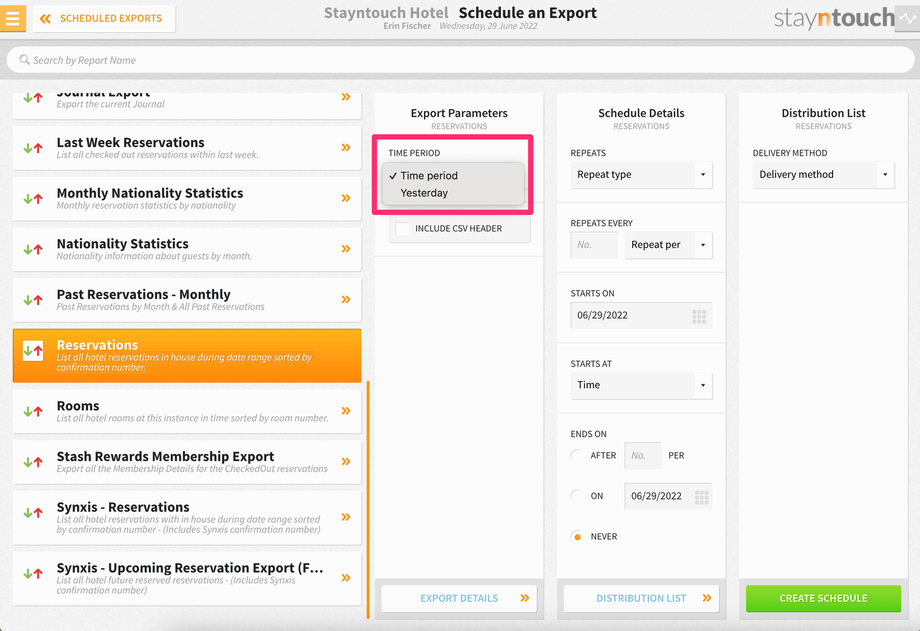920x631 pixels.
Task: Open Synxis - Upcoming Reservation Export row
Action: click(187, 579)
